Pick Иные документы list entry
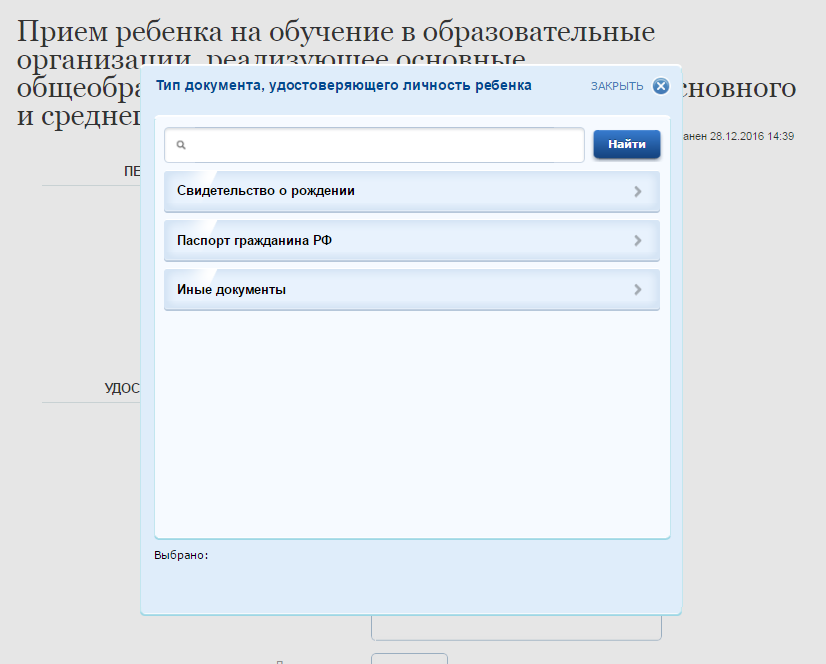This screenshot has width=826, height=664. click(231, 290)
